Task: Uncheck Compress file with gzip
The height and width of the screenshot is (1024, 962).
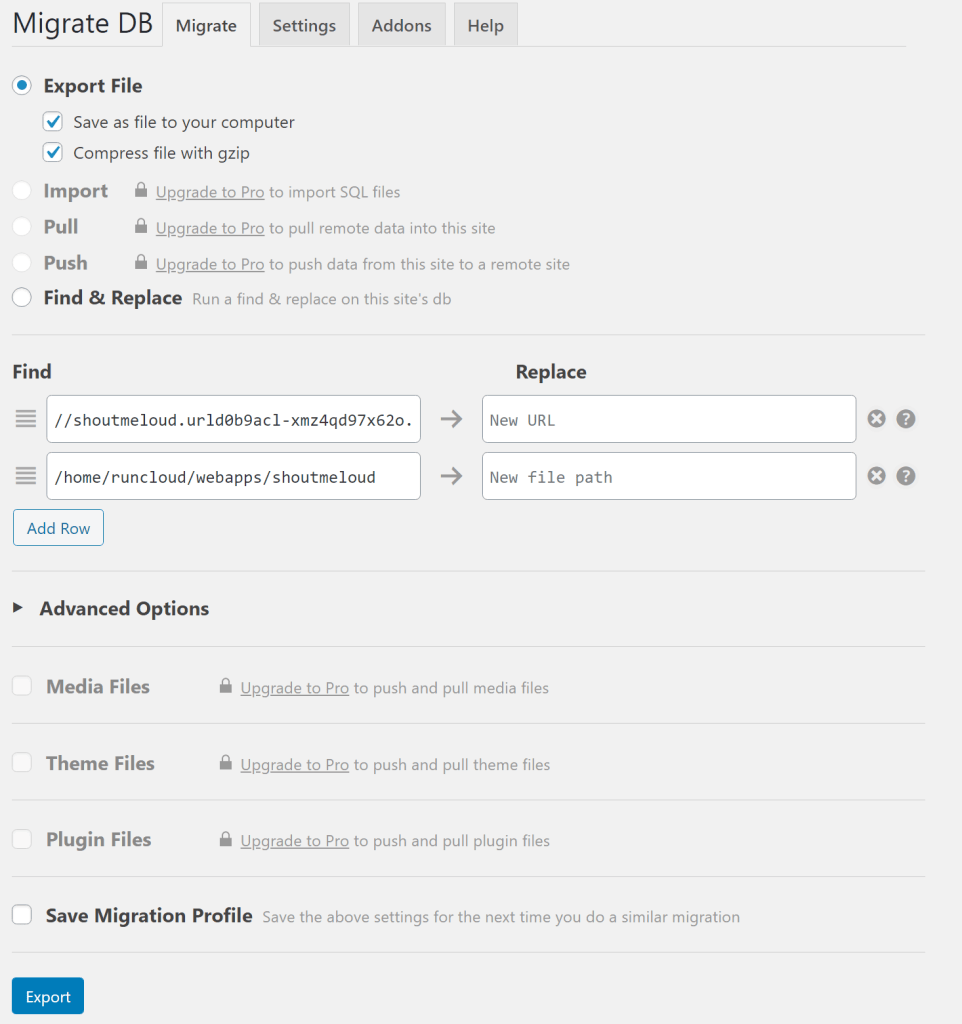Action: click(x=53, y=152)
